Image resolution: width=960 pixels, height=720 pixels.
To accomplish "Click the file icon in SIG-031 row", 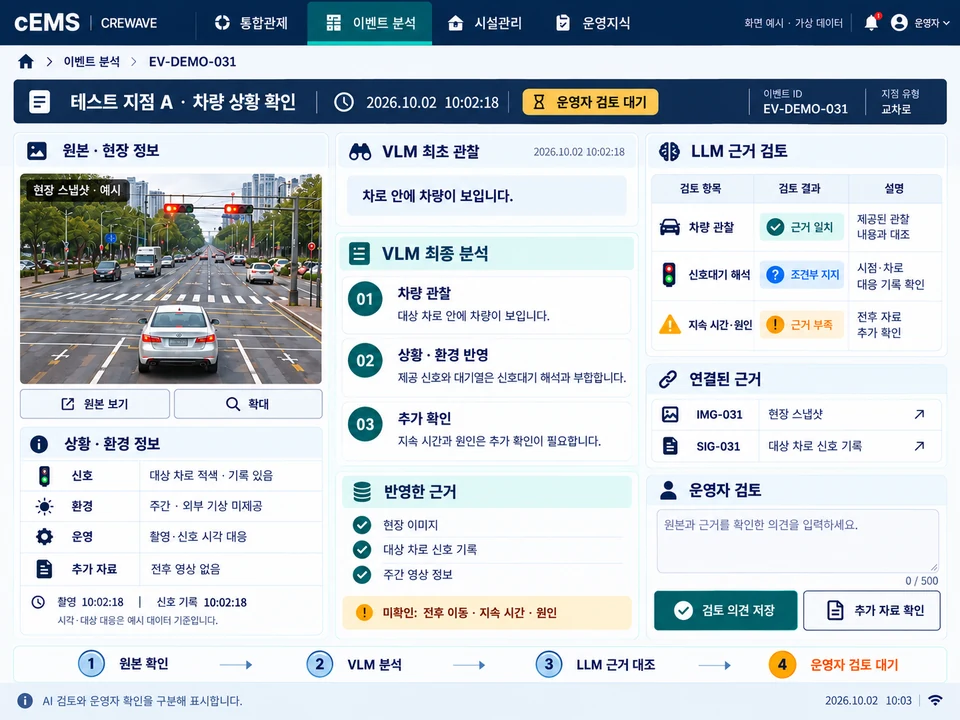I will [670, 446].
